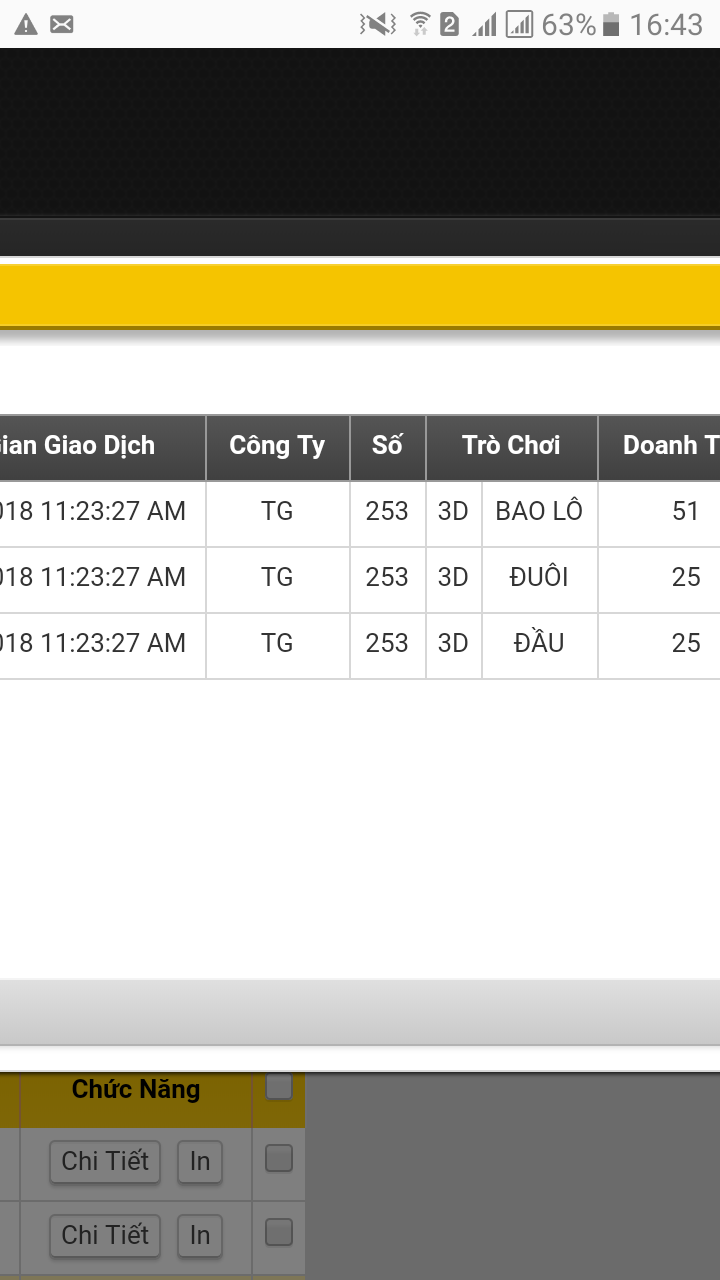This screenshot has width=720, height=1280.
Task: Click the first Chi Tiết button
Action: click(105, 1161)
